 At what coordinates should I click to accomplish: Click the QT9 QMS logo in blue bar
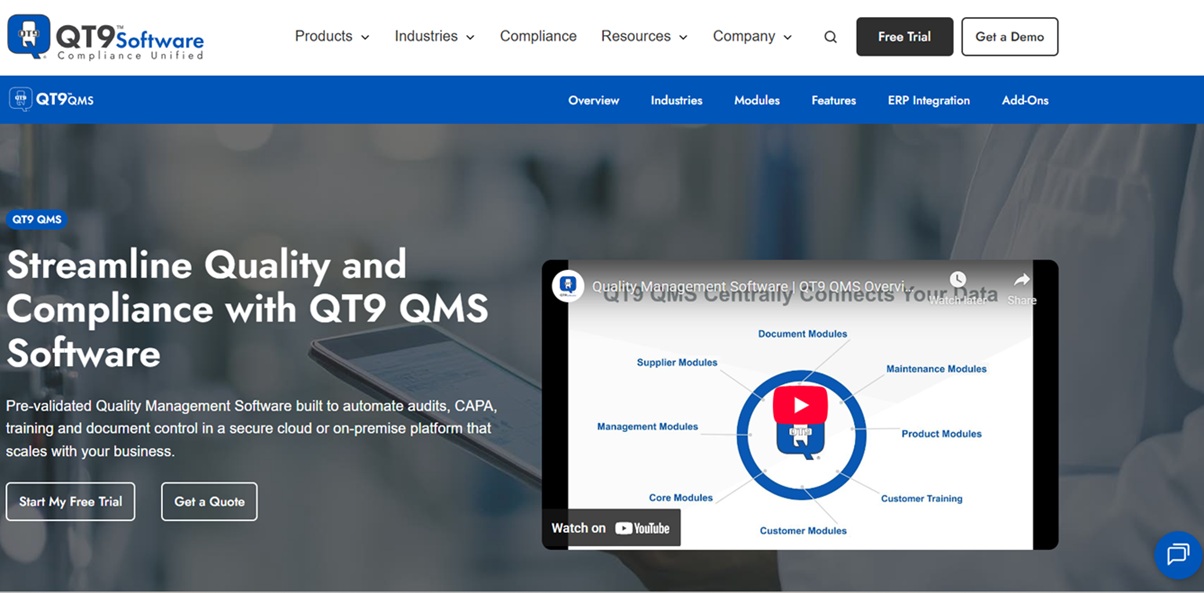tap(51, 99)
